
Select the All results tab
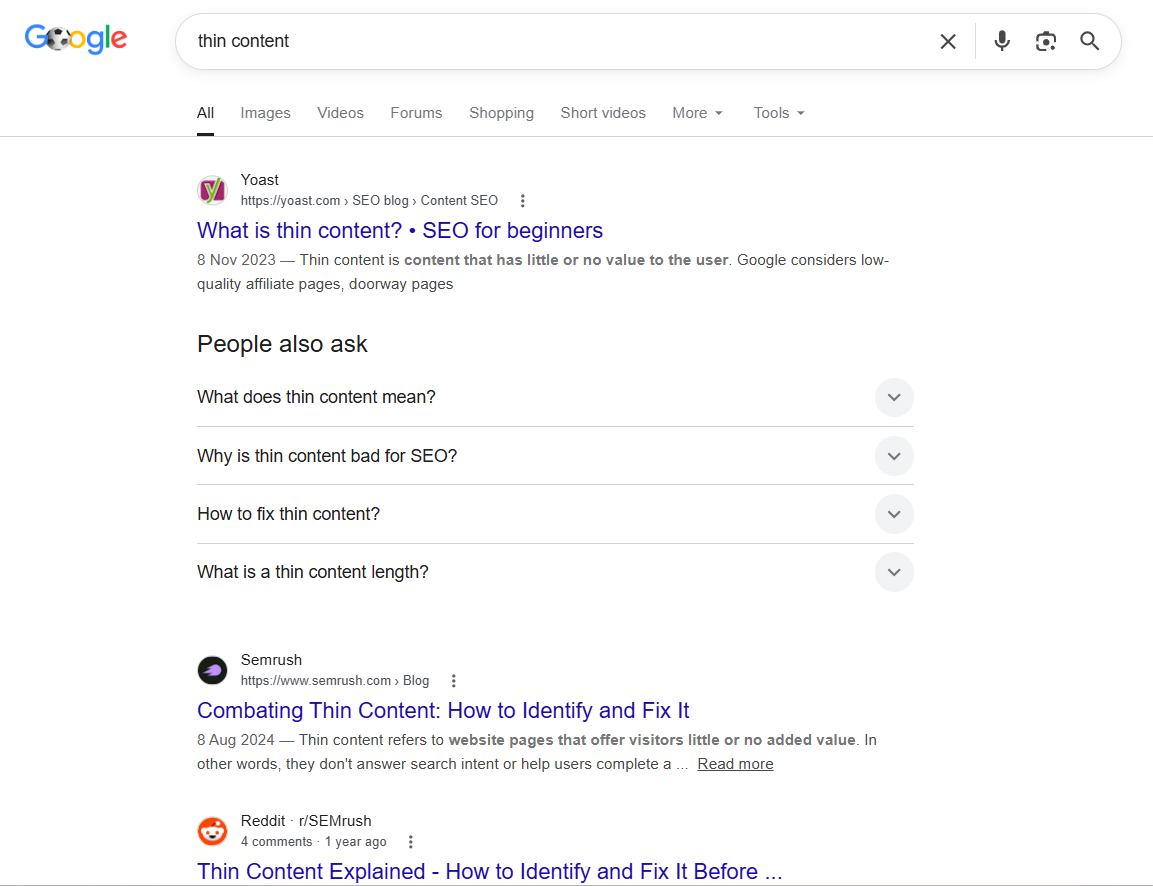click(x=205, y=113)
